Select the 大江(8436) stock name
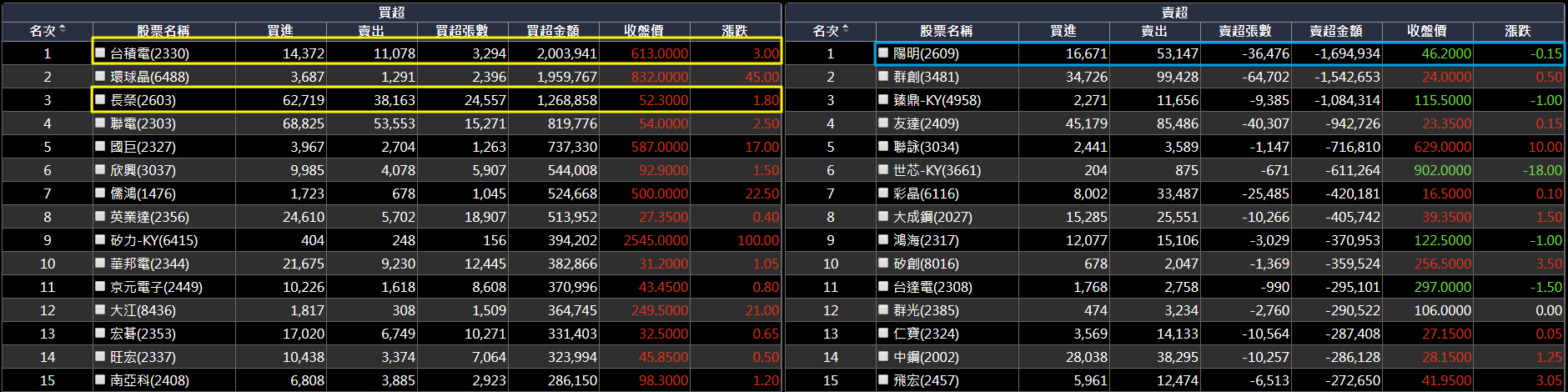 coord(143,310)
